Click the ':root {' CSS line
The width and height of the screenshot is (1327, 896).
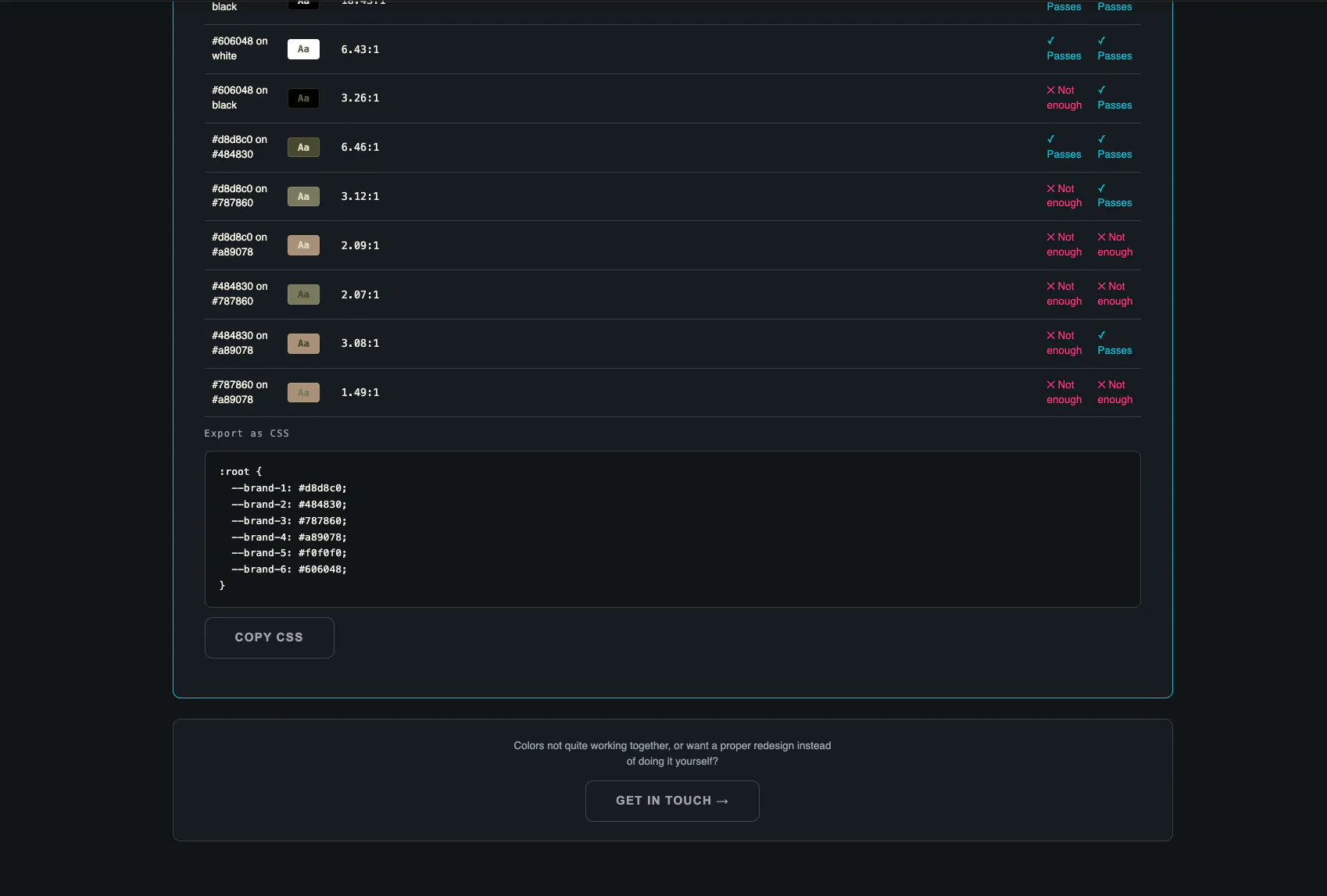click(x=241, y=472)
